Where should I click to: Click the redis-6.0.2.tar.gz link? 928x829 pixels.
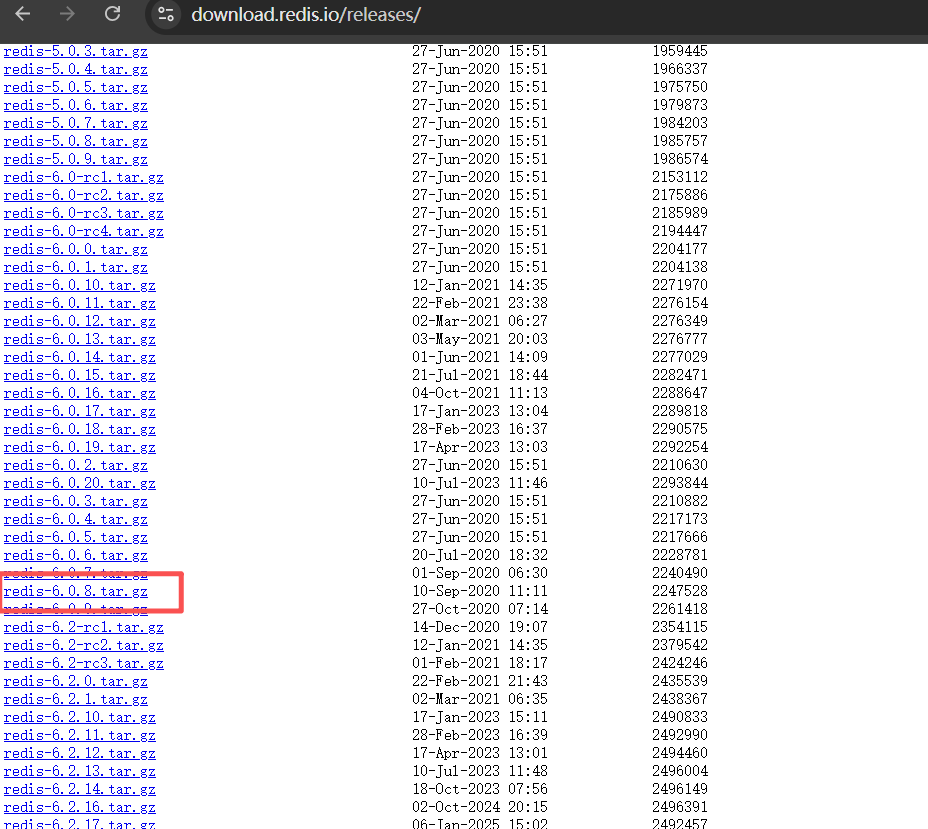(76, 466)
